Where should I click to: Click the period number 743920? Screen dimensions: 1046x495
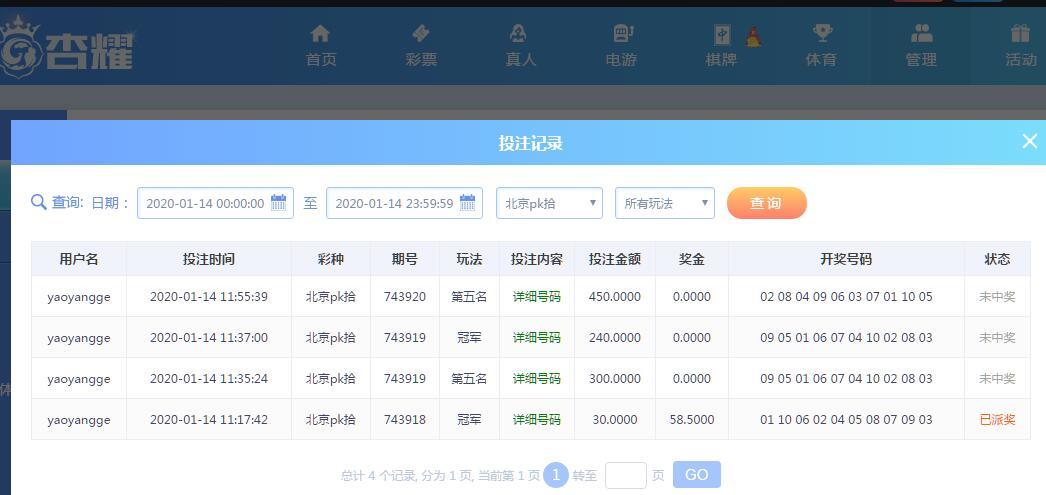(x=405, y=297)
